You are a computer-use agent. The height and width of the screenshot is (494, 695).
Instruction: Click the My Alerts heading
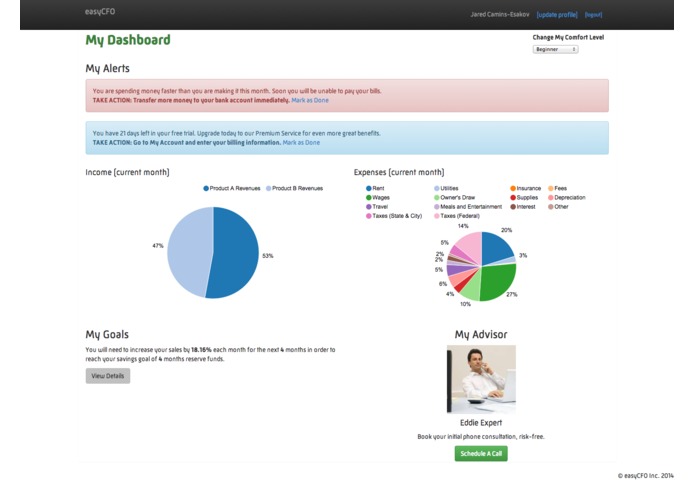point(108,69)
